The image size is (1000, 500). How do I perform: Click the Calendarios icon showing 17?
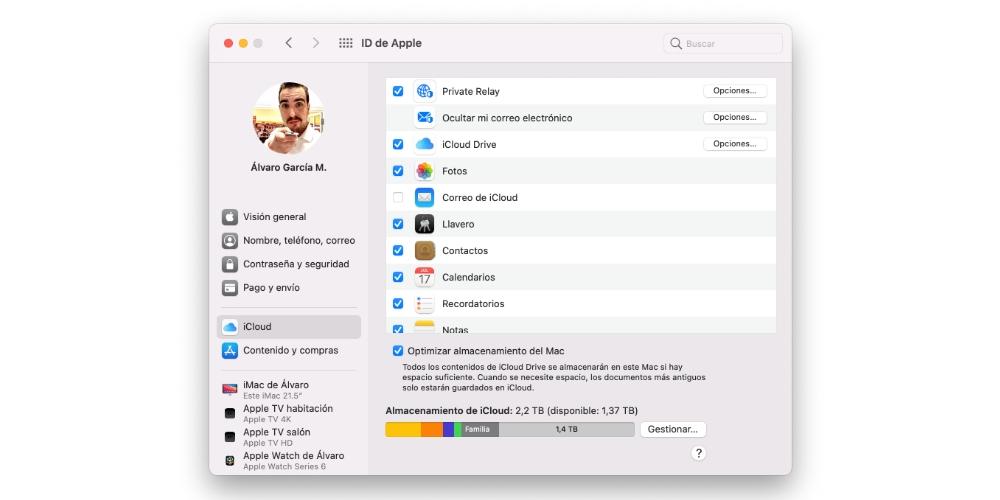424,277
